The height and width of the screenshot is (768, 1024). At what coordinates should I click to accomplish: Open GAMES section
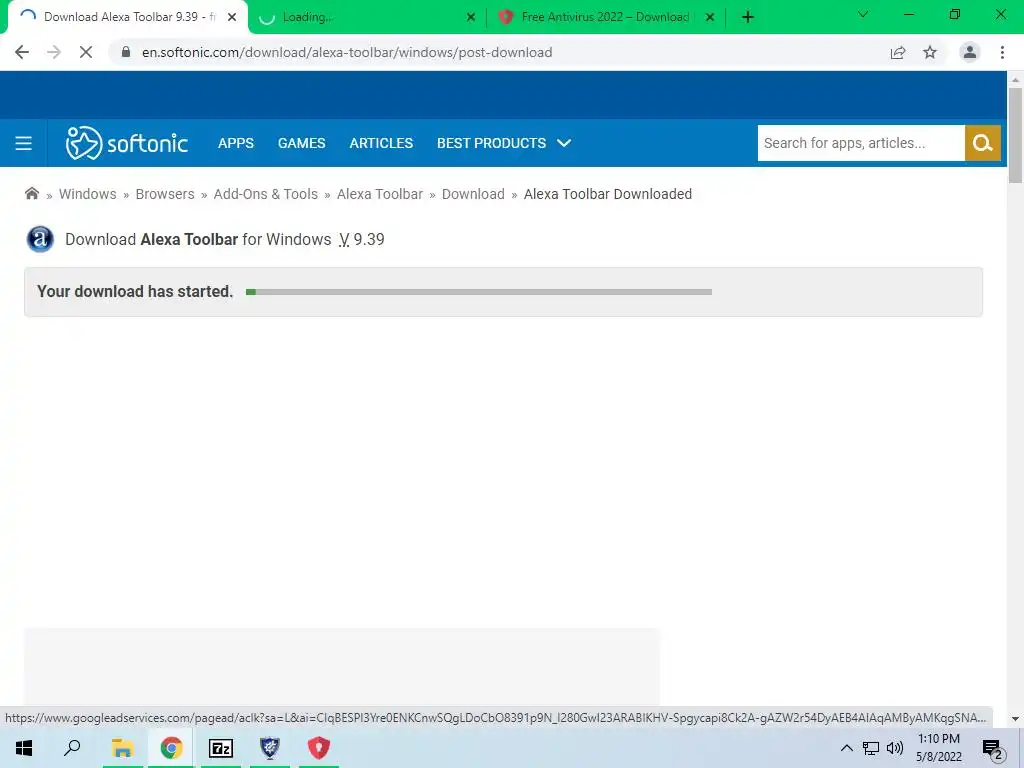(301, 143)
